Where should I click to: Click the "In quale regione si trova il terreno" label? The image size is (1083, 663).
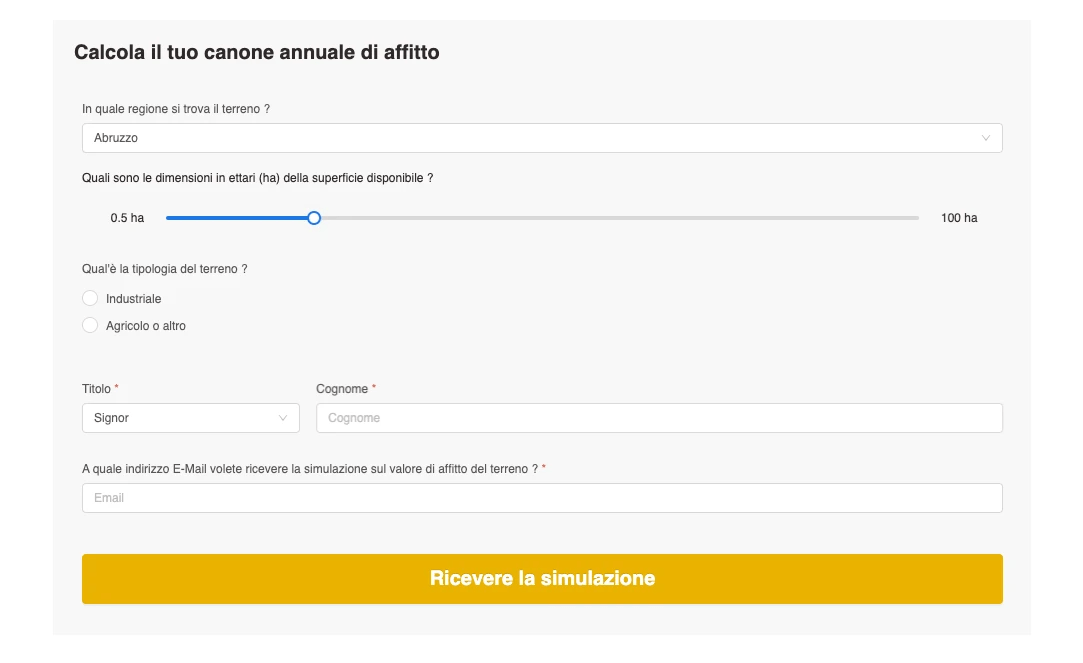(175, 109)
